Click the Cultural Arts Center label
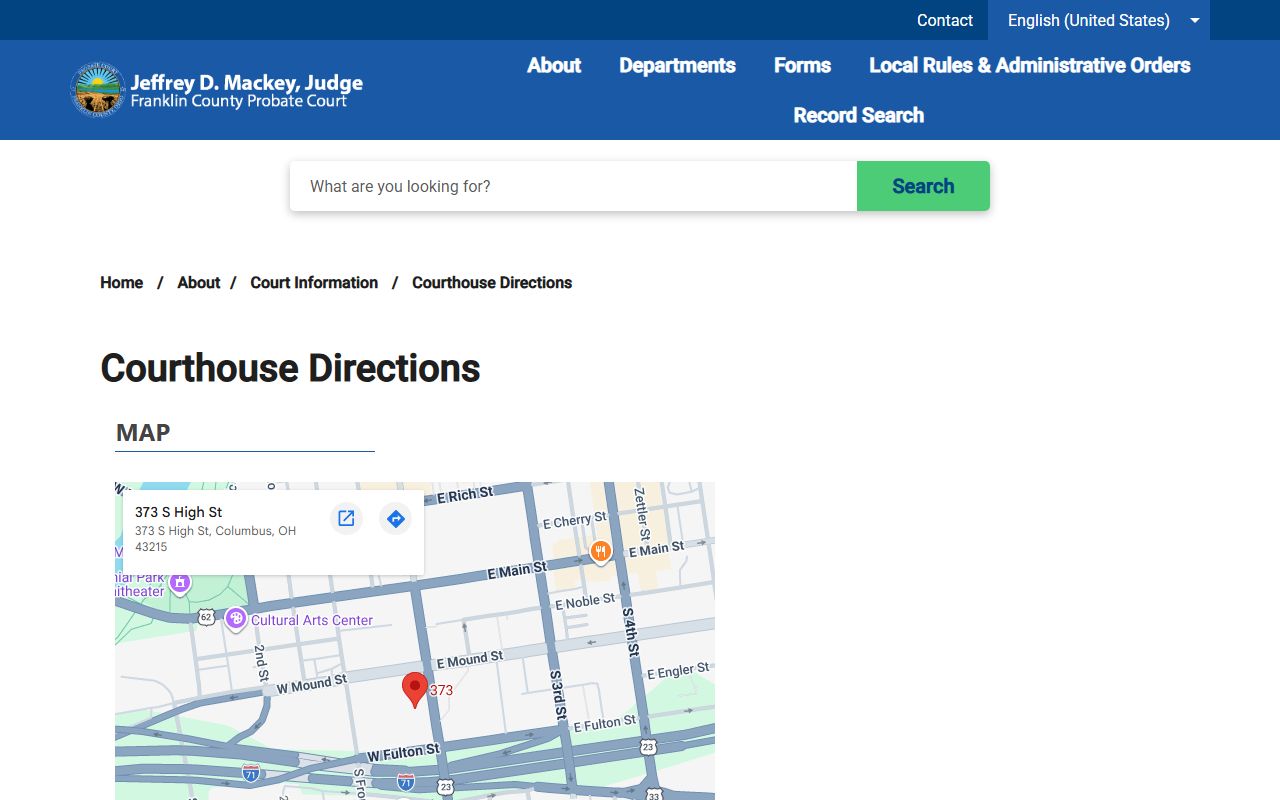The image size is (1280, 800). tap(312, 620)
